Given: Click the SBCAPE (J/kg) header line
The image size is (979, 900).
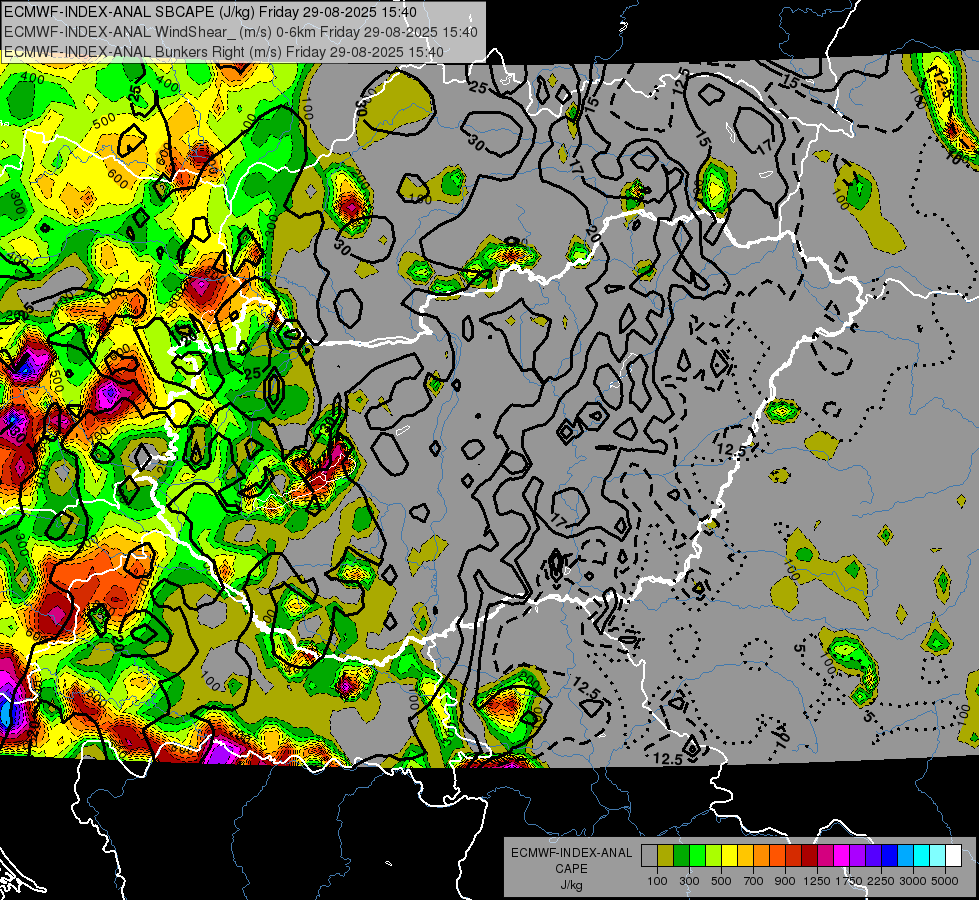Looking at the screenshot, I should (x=210, y=12).
